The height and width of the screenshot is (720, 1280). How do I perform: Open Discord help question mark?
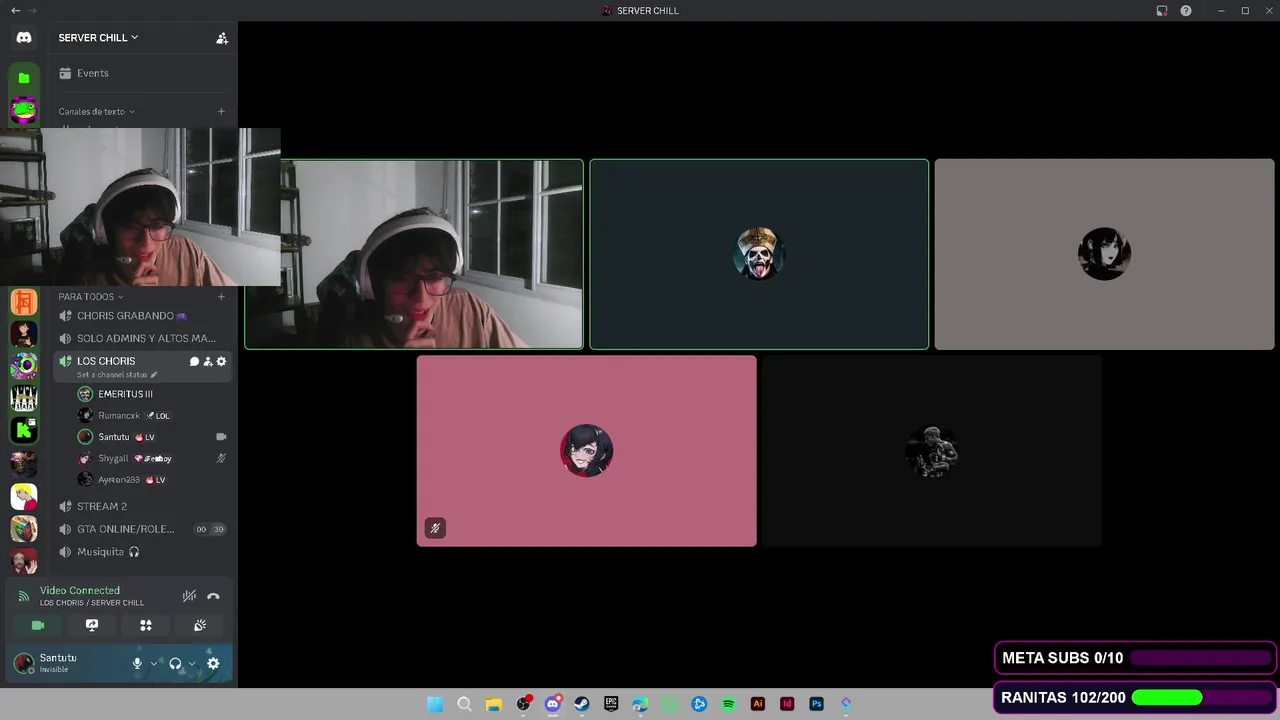(1186, 10)
